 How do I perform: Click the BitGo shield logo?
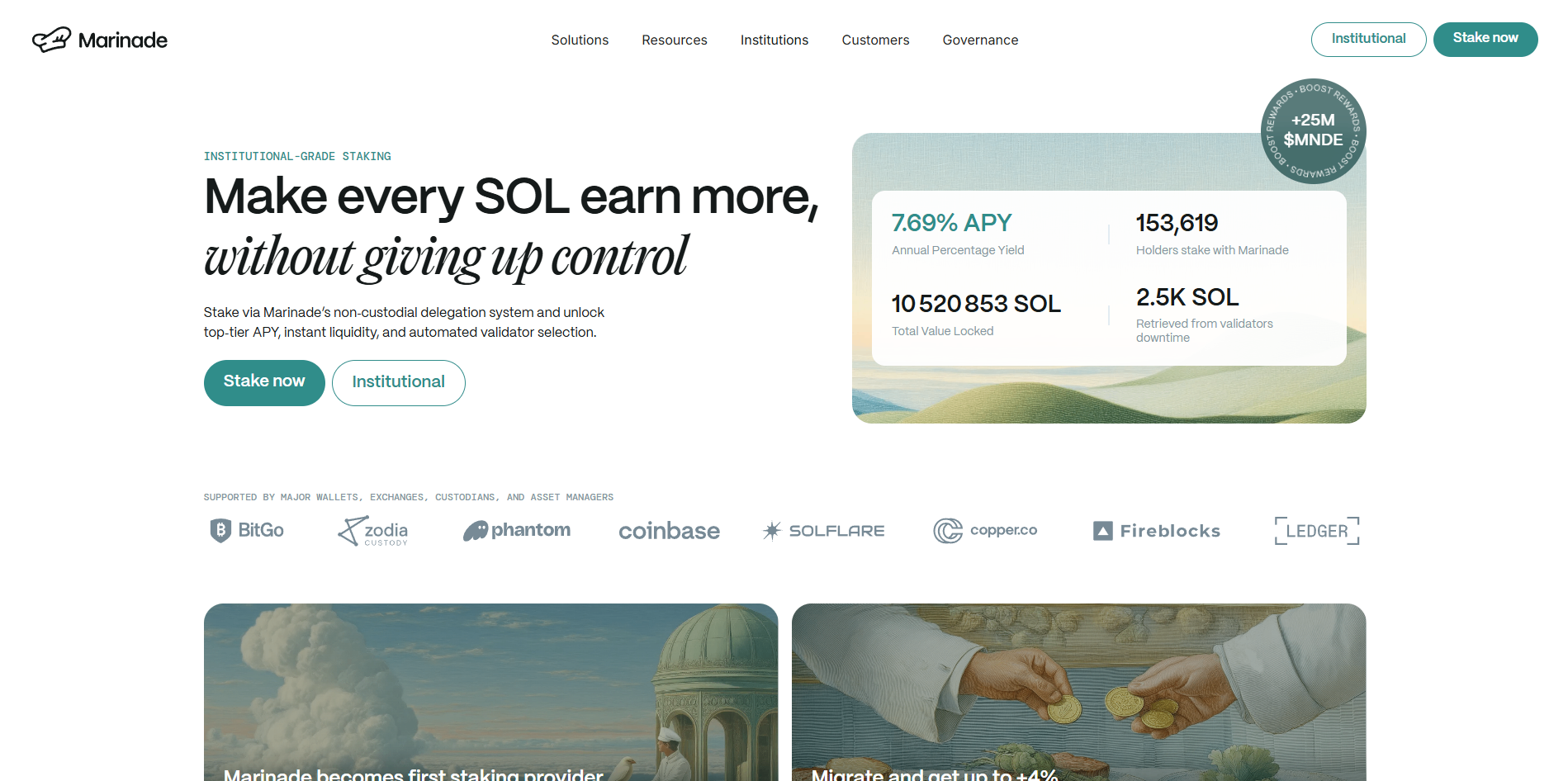tap(220, 530)
